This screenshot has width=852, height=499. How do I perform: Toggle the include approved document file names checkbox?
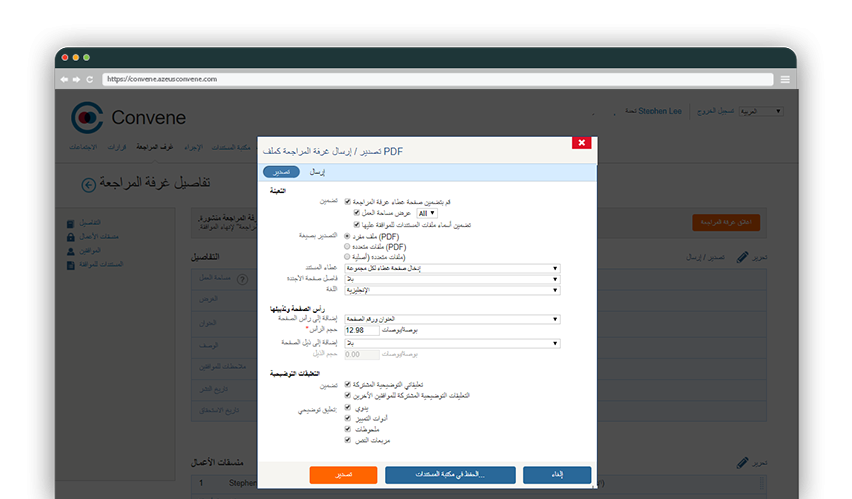click(x=357, y=224)
